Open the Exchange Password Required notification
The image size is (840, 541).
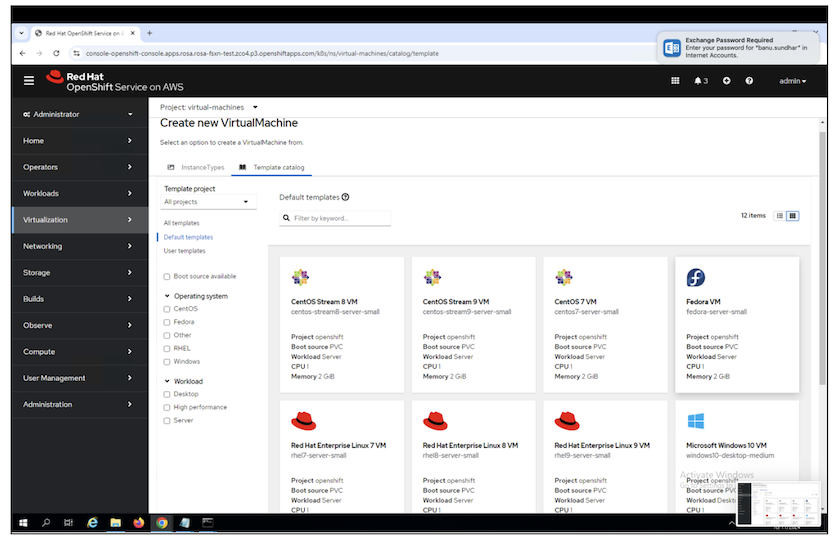738,48
